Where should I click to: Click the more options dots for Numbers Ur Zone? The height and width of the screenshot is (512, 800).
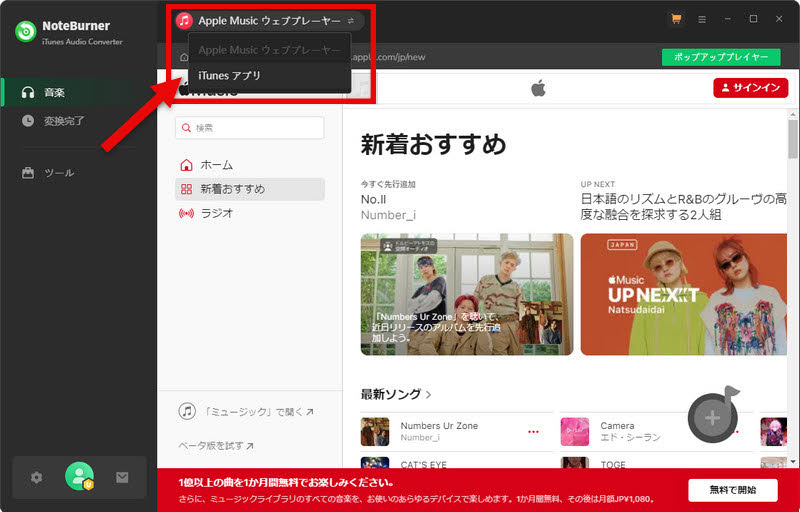pos(533,431)
